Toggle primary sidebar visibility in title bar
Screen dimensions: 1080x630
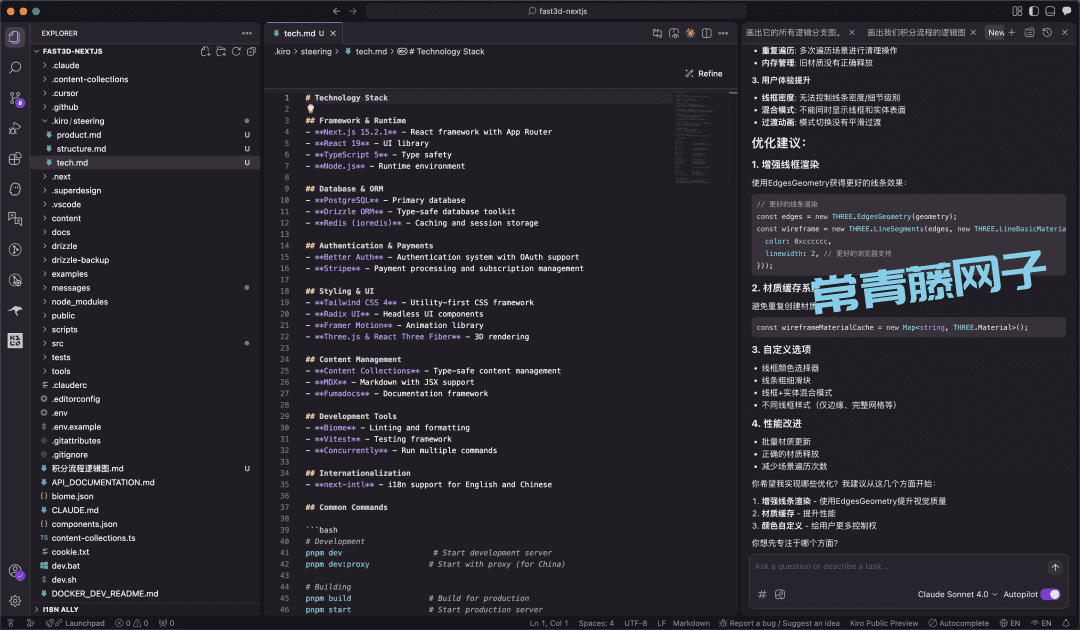pos(1034,11)
